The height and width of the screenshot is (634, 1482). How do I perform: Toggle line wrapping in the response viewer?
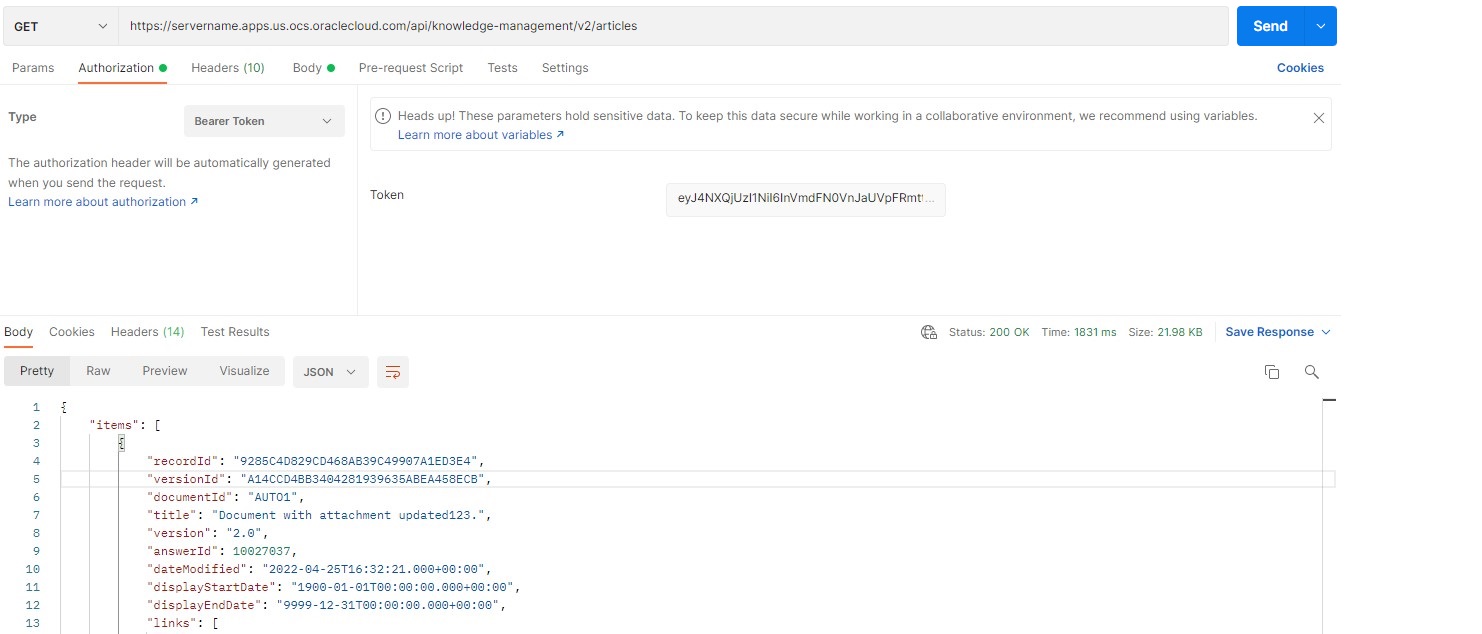(392, 371)
